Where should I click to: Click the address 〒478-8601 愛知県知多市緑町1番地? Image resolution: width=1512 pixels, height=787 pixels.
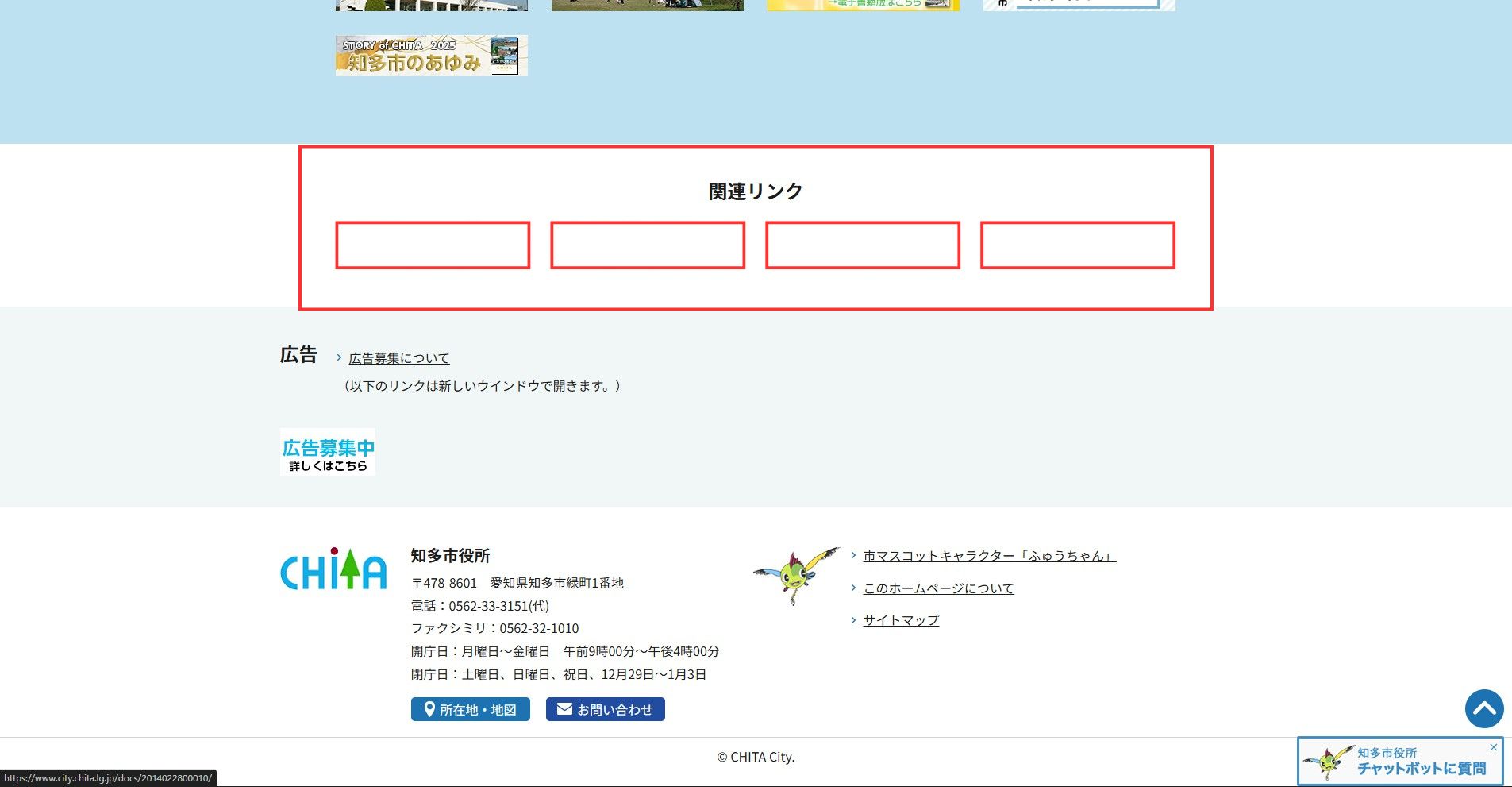tap(517, 583)
